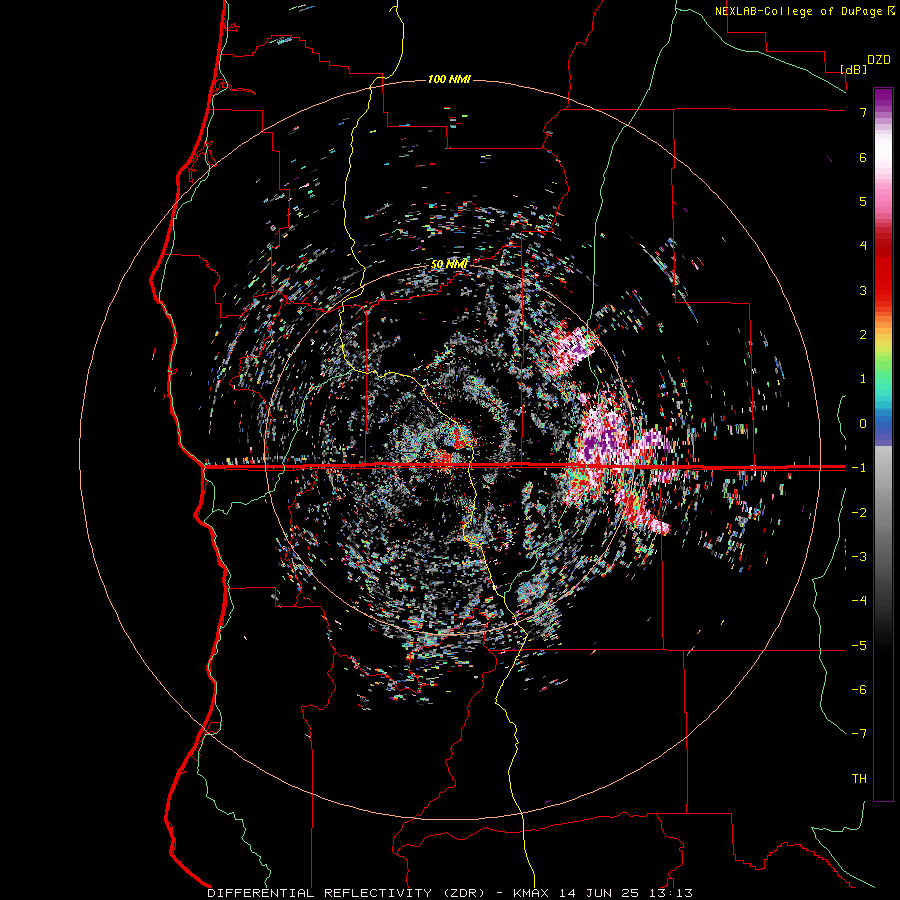This screenshot has height=900, width=900.
Task: Click the 0 value on the color scale
Action: (x=863, y=424)
